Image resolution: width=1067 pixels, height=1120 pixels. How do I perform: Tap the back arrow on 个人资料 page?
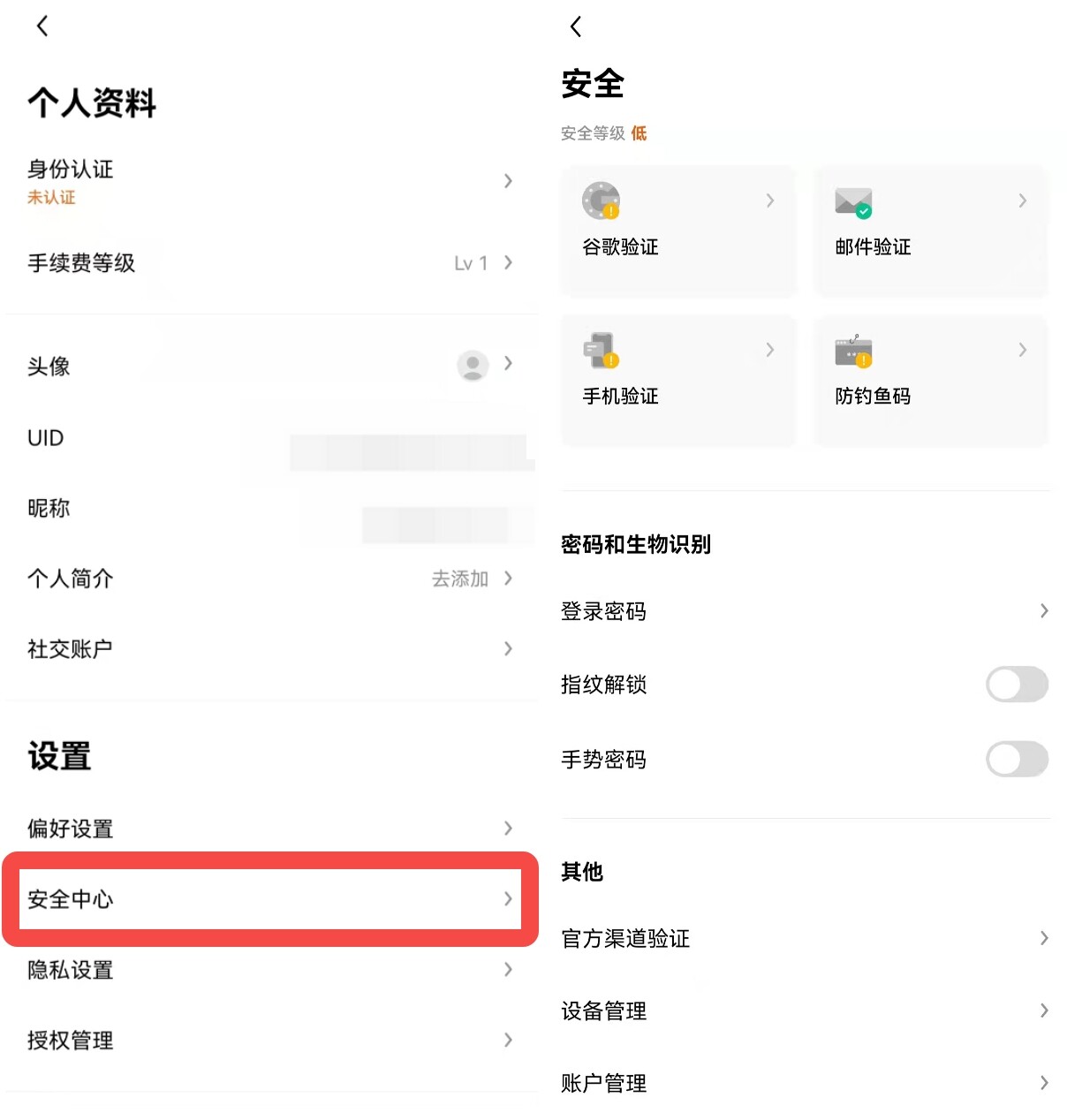[x=42, y=26]
